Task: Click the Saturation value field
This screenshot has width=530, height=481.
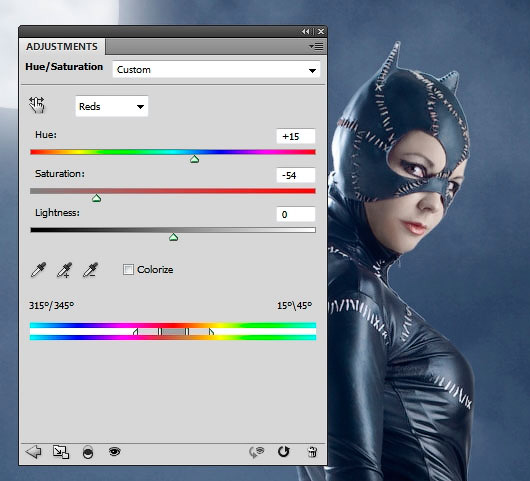Action: (x=296, y=175)
